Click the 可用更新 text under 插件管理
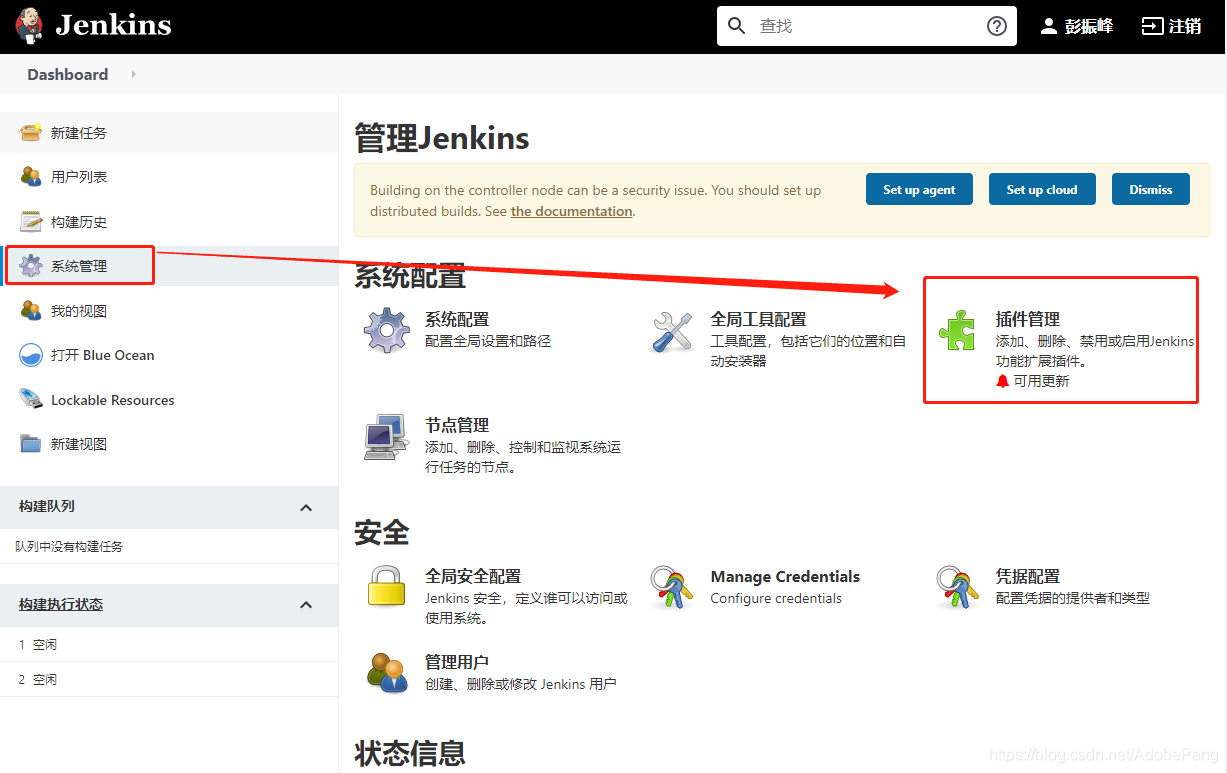1227x773 pixels. click(x=1041, y=381)
